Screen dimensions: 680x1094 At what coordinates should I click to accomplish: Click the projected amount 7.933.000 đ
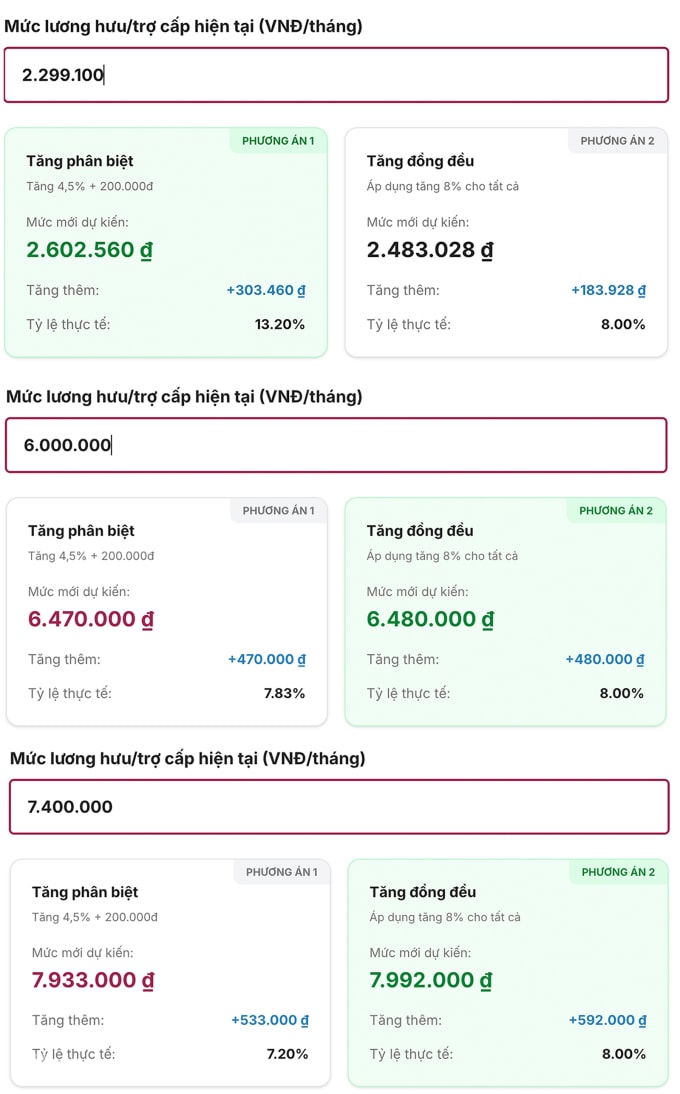point(92,980)
